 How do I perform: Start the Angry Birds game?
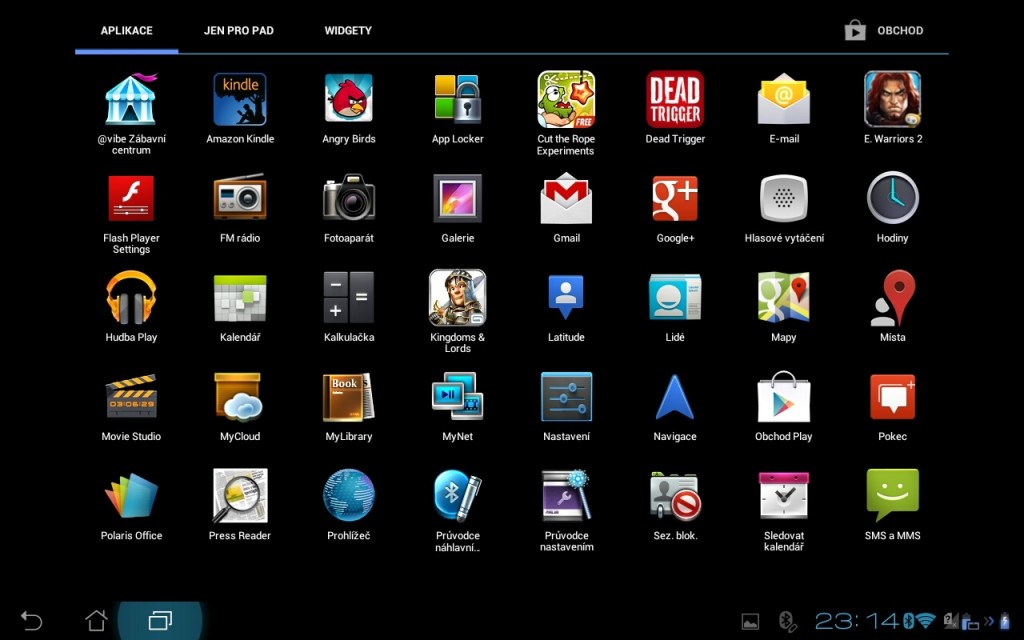349,99
